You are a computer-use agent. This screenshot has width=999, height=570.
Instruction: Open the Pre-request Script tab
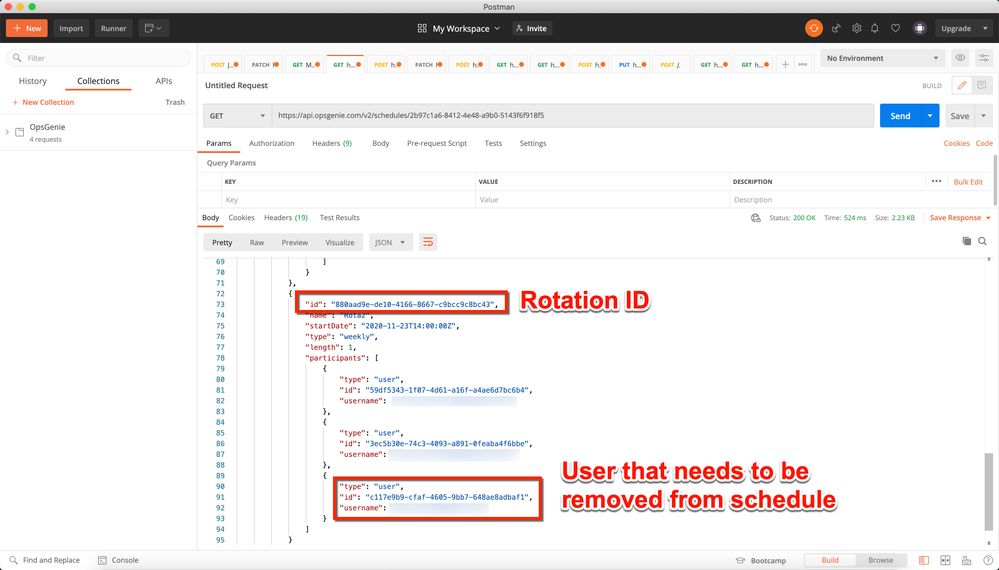coord(436,143)
